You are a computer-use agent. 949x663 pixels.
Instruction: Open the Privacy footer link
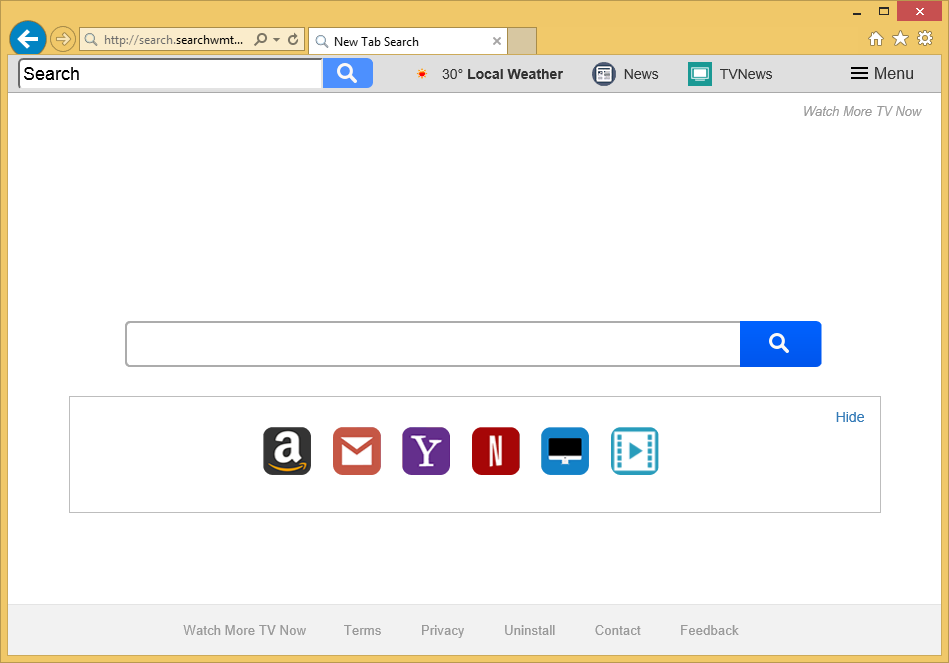tap(442, 630)
